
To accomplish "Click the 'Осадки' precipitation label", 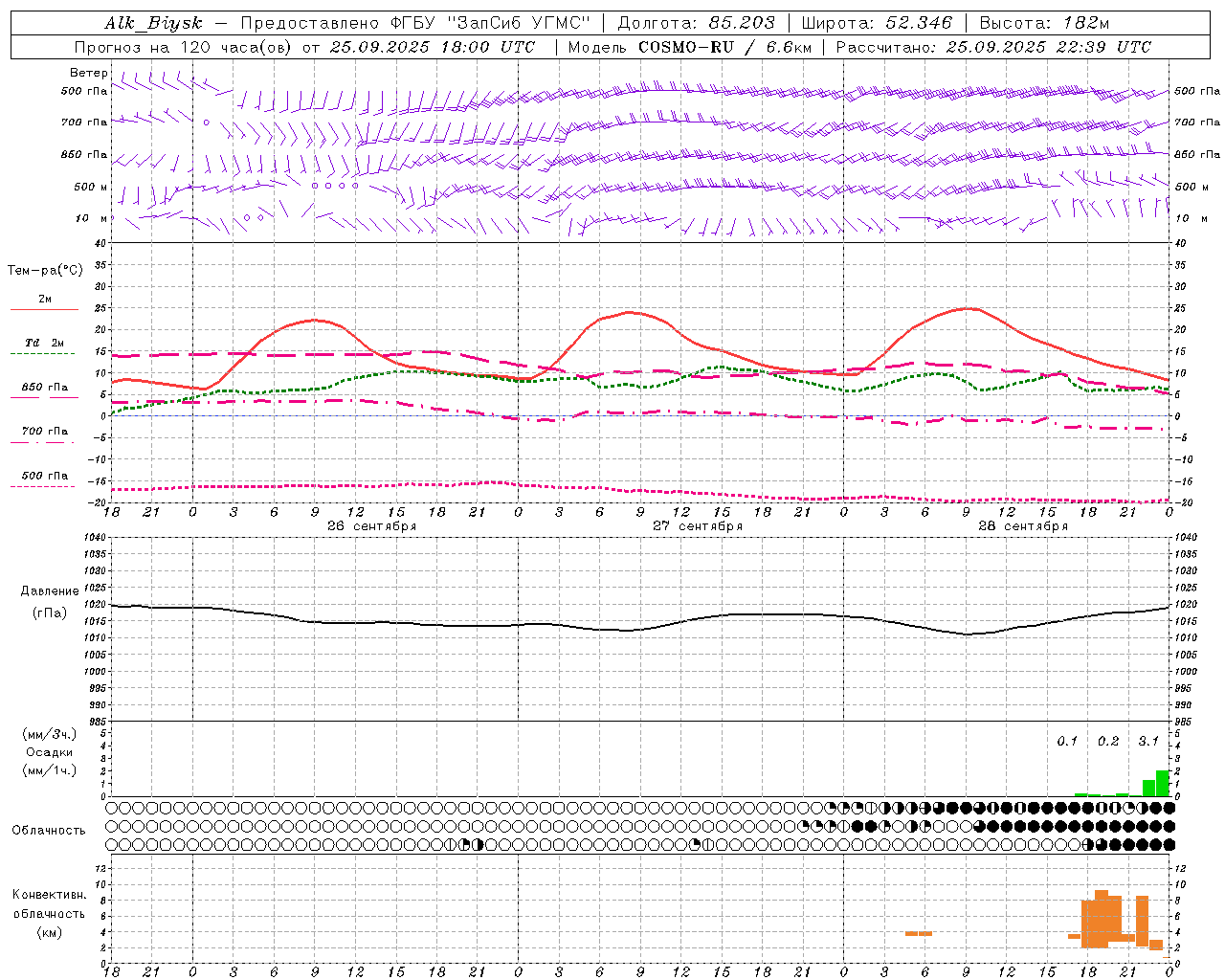I will pyautogui.click(x=50, y=752).
